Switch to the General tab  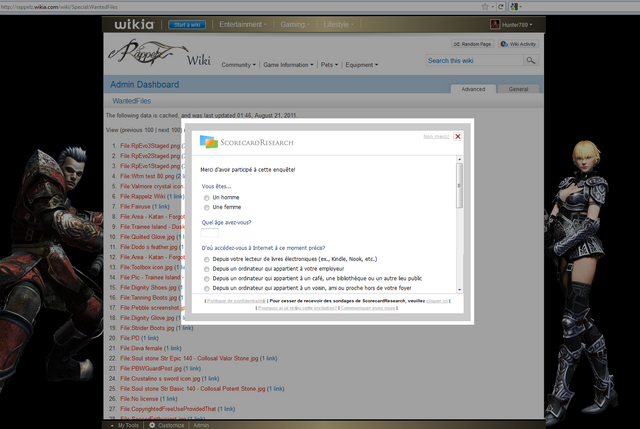coord(518,89)
